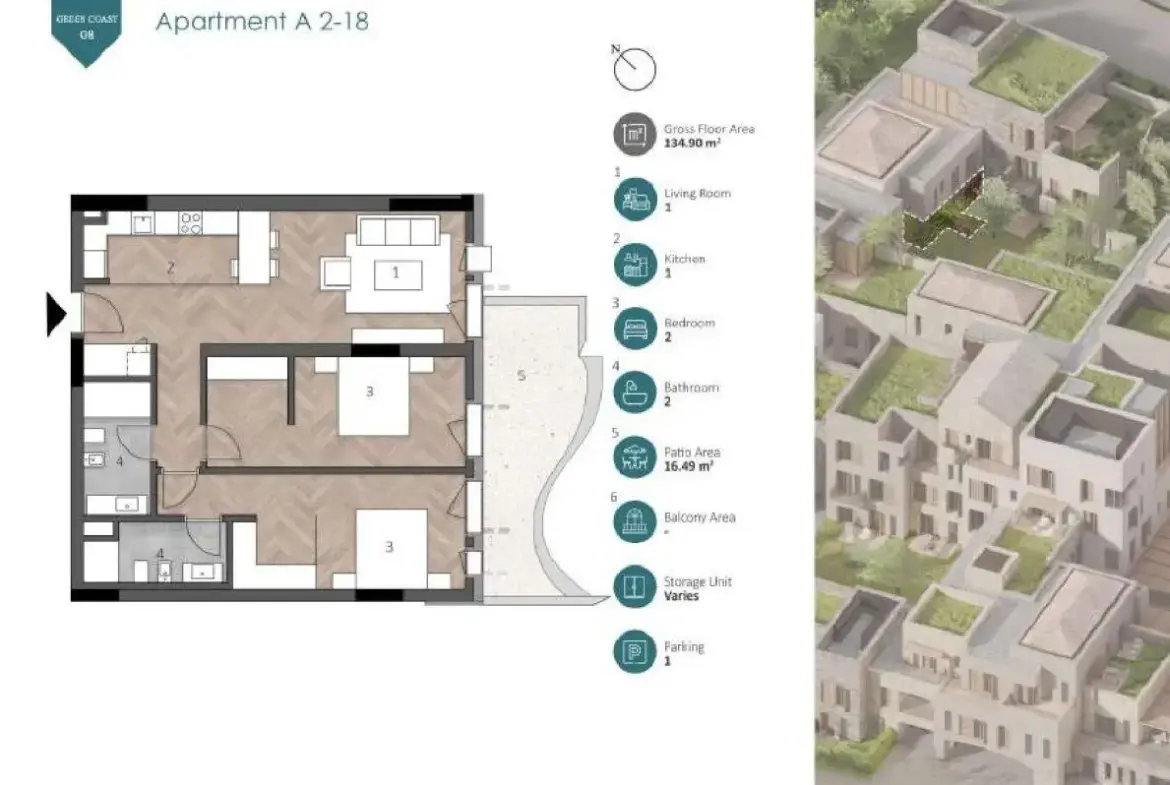The width and height of the screenshot is (1170, 785).
Task: Click the four-burner stove in the floor plan kitchen
Action: 191,222
